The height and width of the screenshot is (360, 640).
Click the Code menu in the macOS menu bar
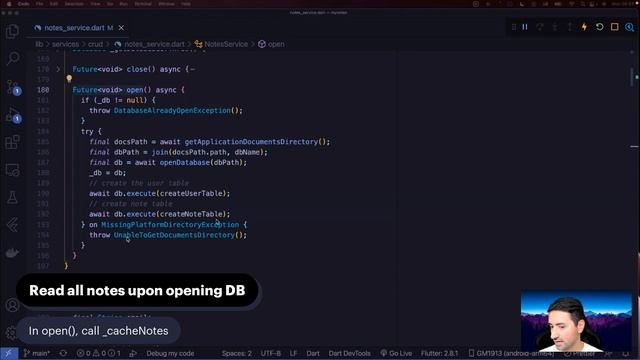[x=24, y=4]
